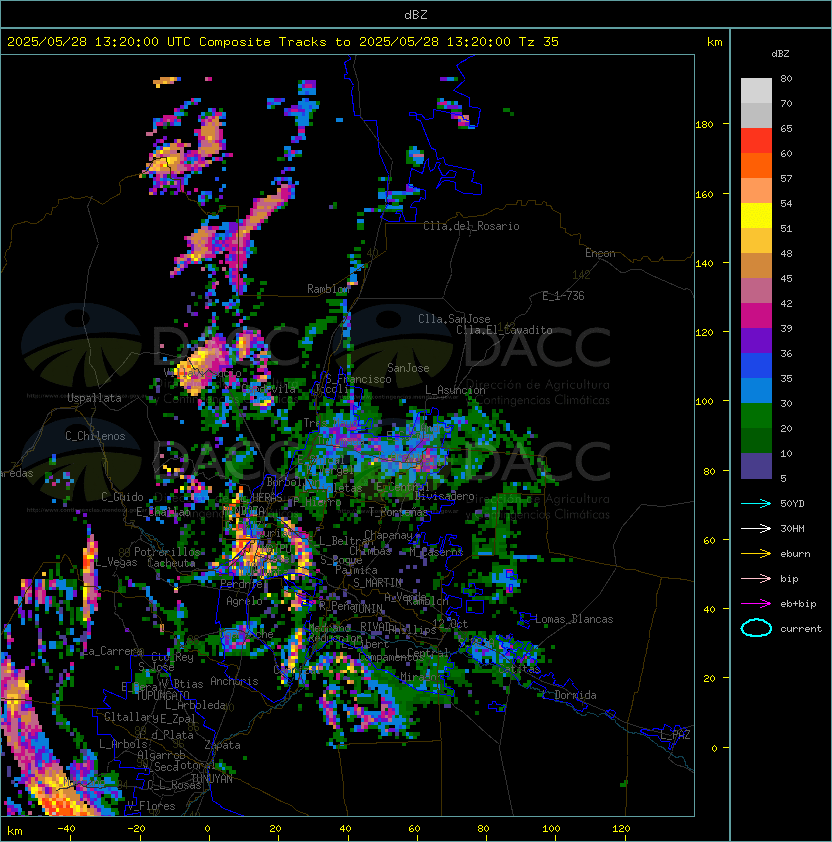Click the 'Clla.El_Cavadito' map label
Screen dimensions: 832x842
(504, 330)
